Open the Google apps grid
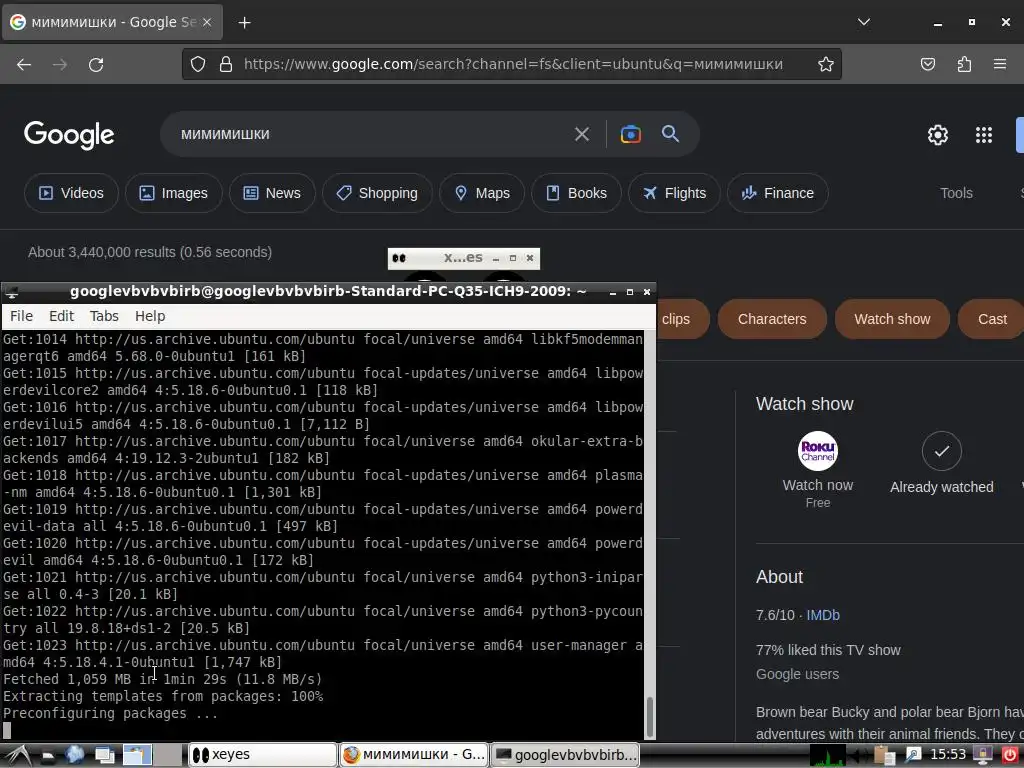 click(984, 135)
